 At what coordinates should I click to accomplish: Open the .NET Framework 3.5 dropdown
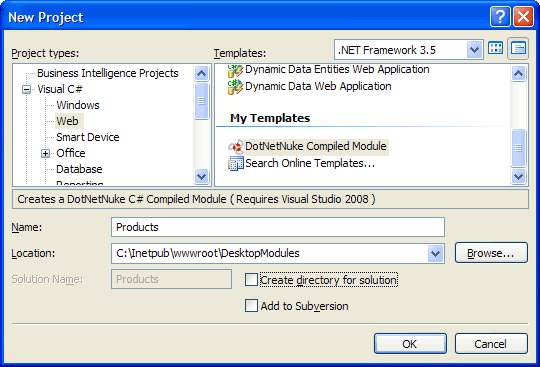point(474,50)
